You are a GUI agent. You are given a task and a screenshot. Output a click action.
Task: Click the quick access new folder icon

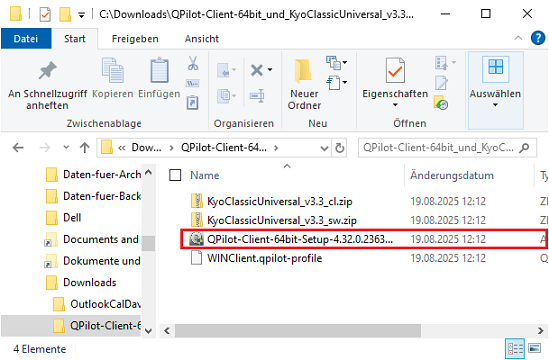coord(65,14)
